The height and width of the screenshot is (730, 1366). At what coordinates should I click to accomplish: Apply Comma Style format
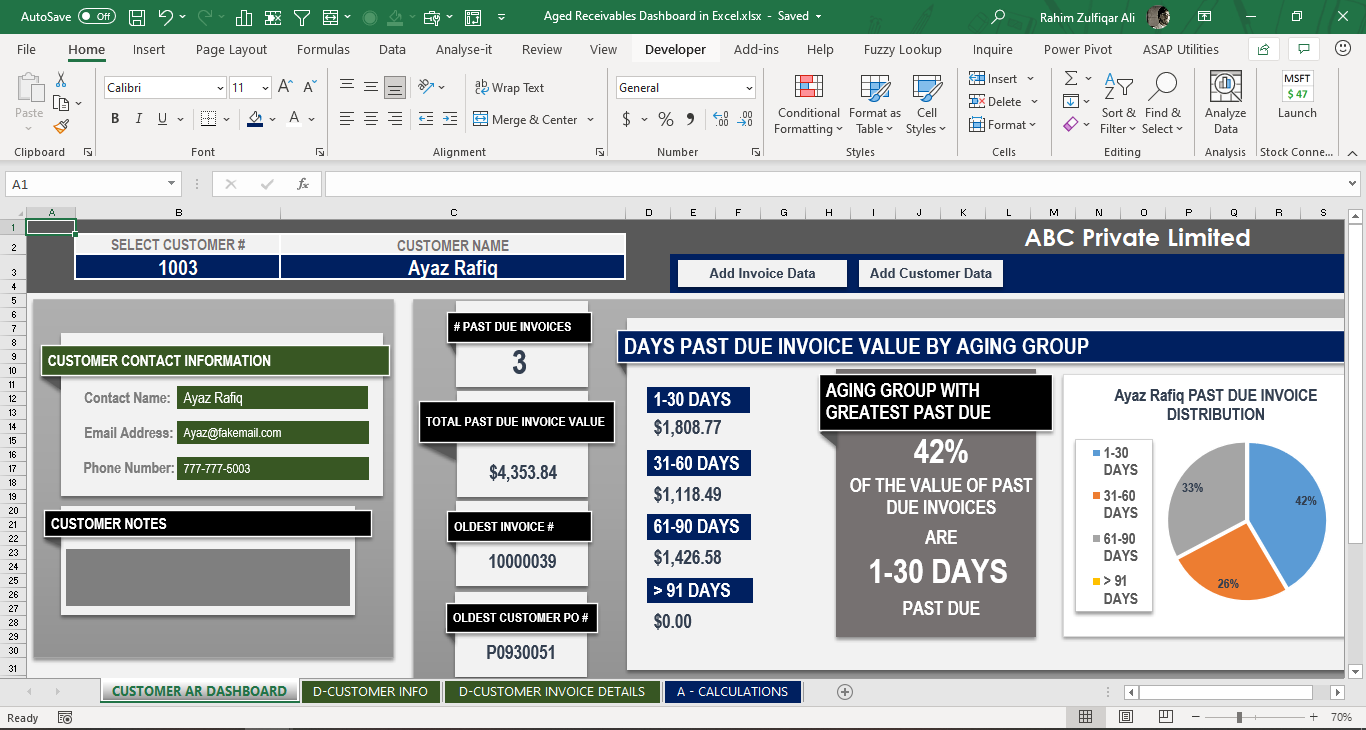[689, 119]
